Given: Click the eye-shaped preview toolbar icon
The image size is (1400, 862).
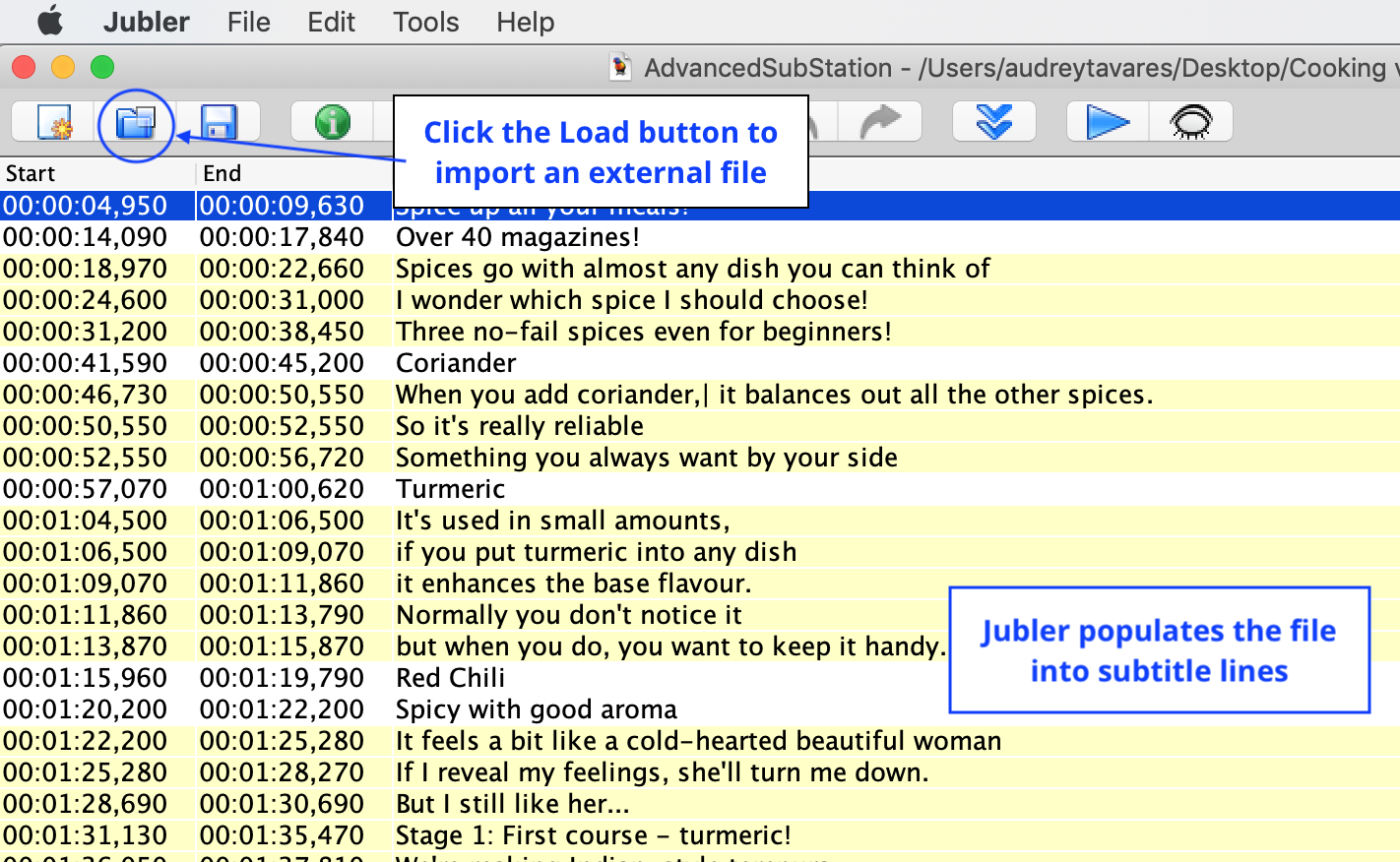Looking at the screenshot, I should click(x=1191, y=122).
